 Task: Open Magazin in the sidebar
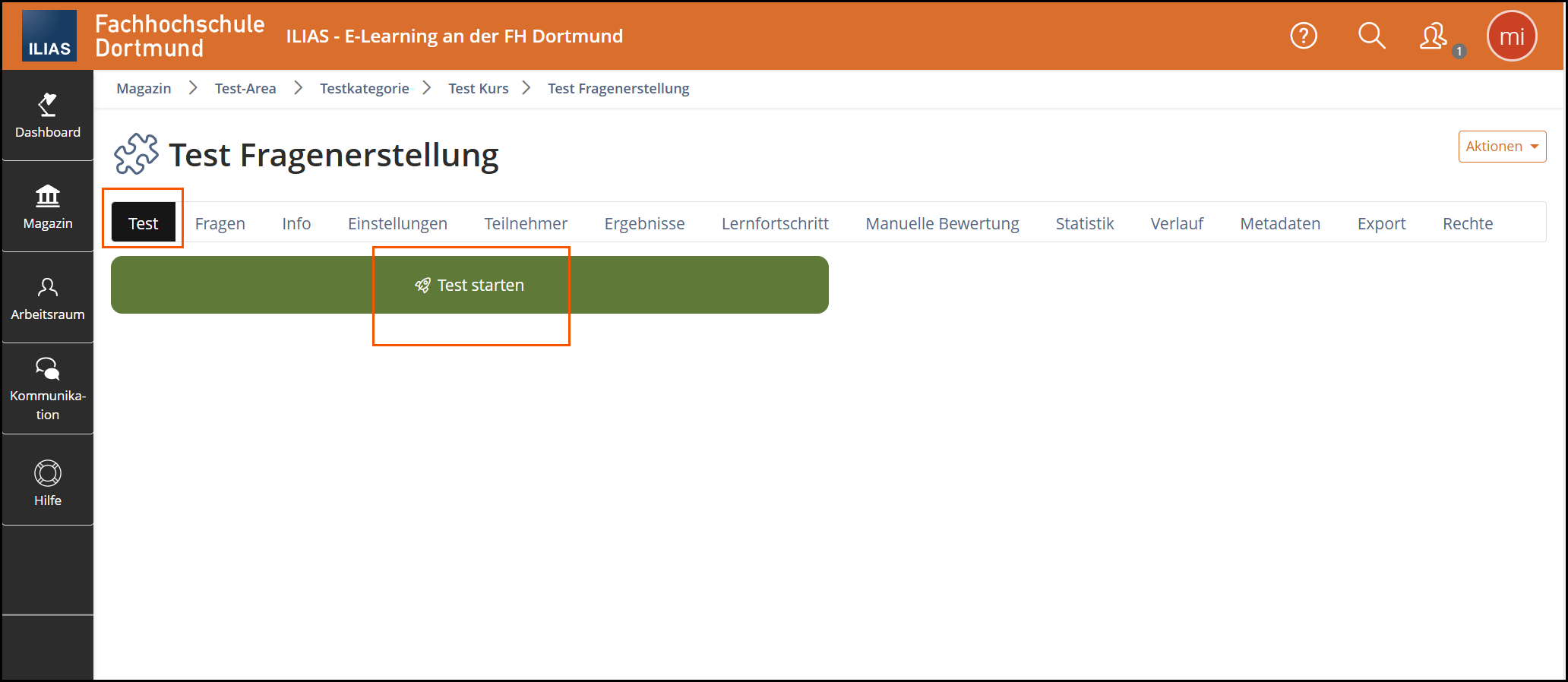pyautogui.click(x=47, y=207)
